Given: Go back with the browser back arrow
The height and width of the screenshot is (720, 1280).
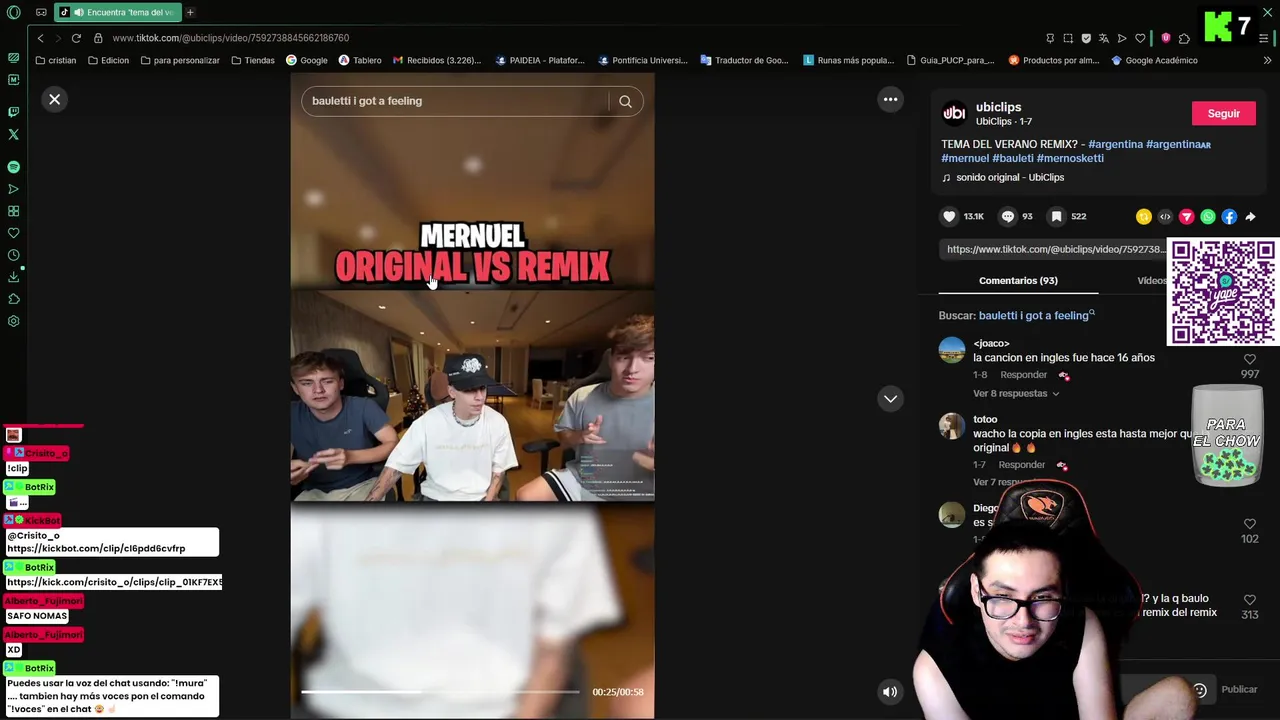Looking at the screenshot, I should point(40,38).
